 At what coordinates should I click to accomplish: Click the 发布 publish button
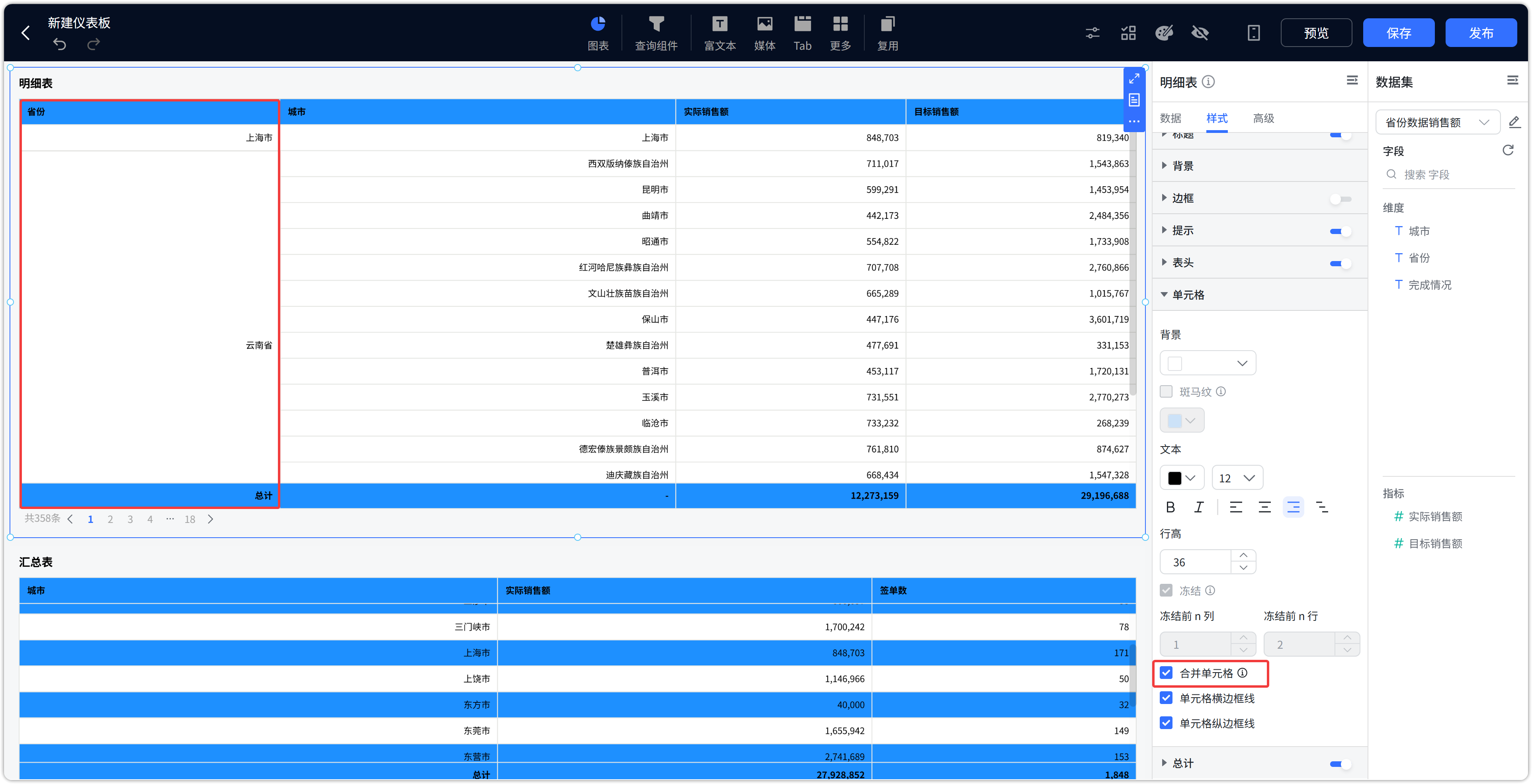pyautogui.click(x=1481, y=33)
